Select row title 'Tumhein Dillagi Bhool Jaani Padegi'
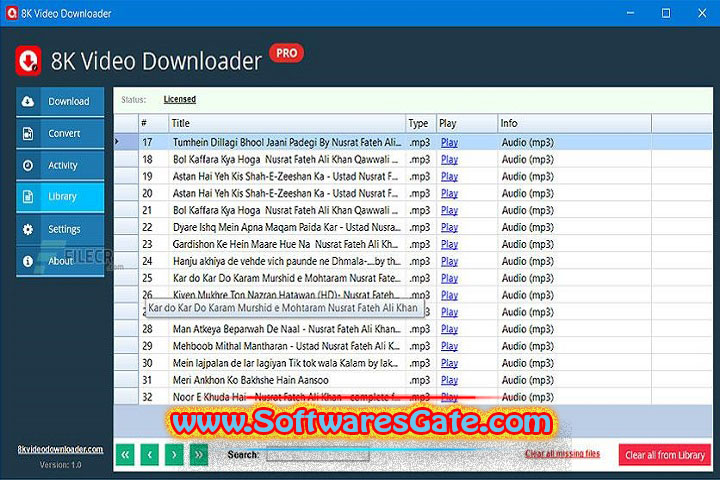This screenshot has height=480, width=720. pyautogui.click(x=287, y=142)
